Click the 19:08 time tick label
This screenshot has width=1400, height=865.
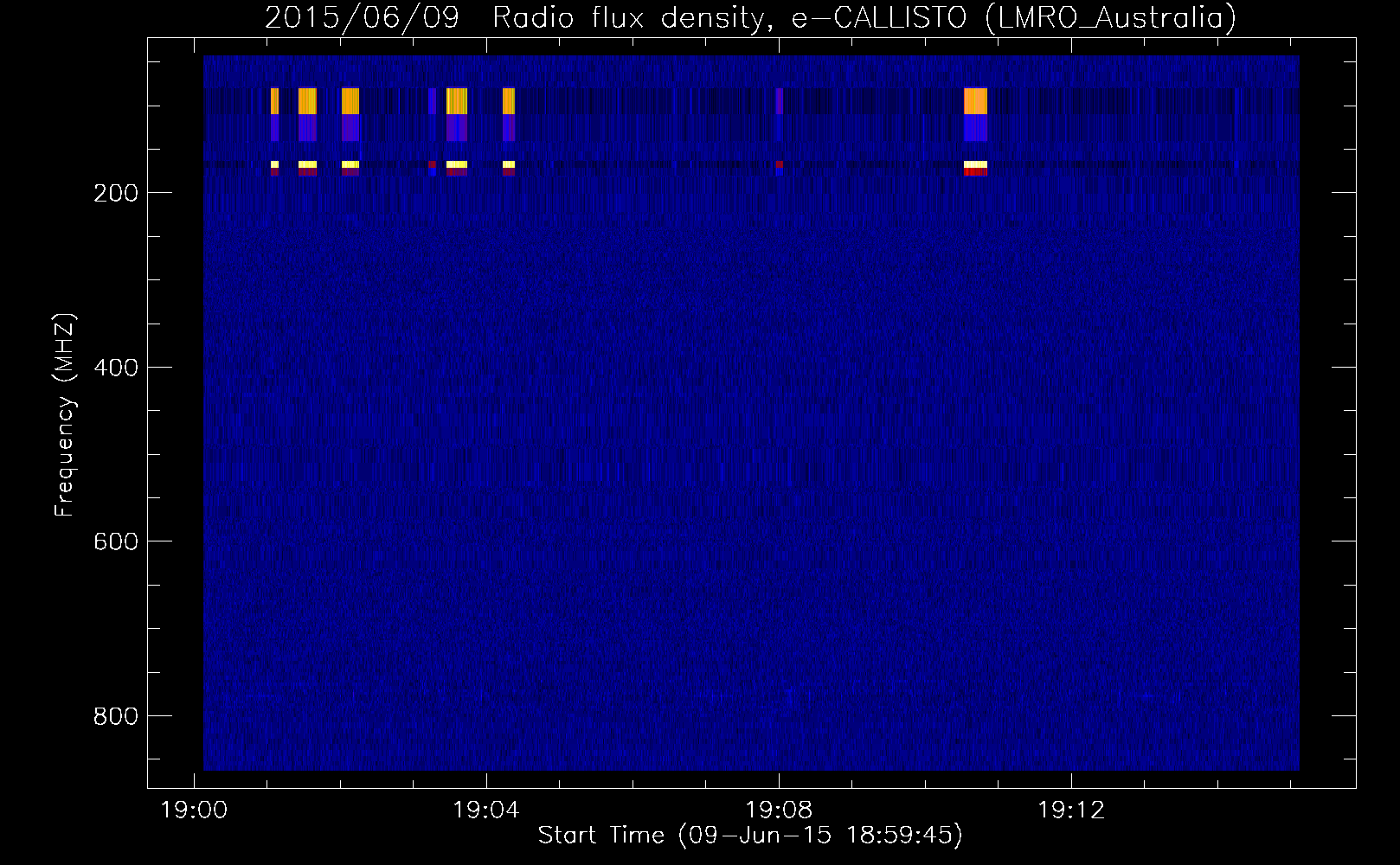(x=779, y=810)
